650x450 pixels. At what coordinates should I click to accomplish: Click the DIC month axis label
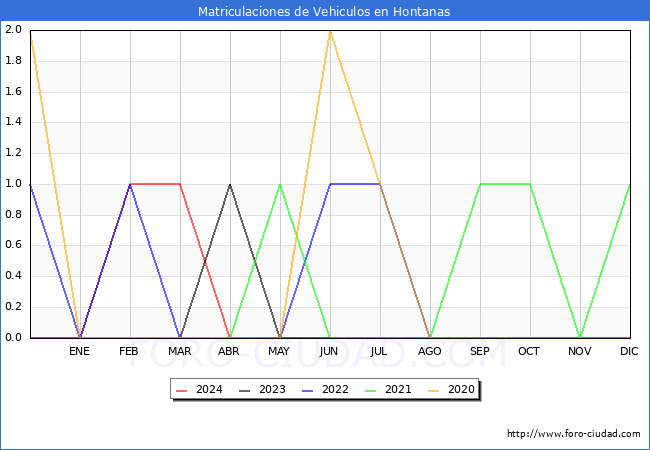(x=629, y=351)
